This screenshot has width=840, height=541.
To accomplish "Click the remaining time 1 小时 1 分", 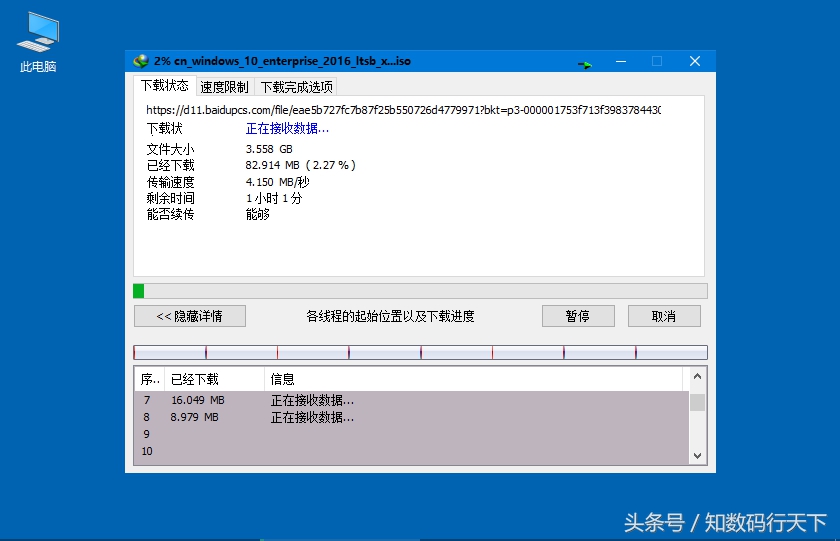I will (x=274, y=198).
